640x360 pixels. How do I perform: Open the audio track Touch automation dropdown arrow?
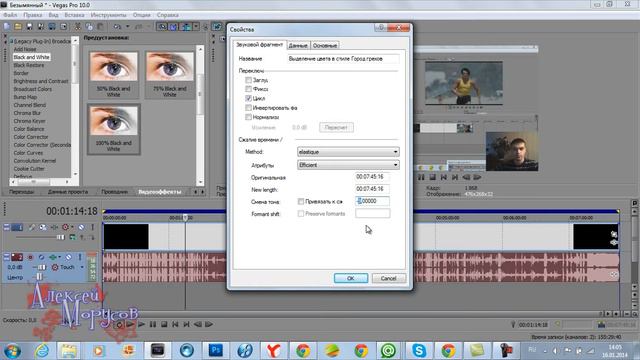point(82,267)
